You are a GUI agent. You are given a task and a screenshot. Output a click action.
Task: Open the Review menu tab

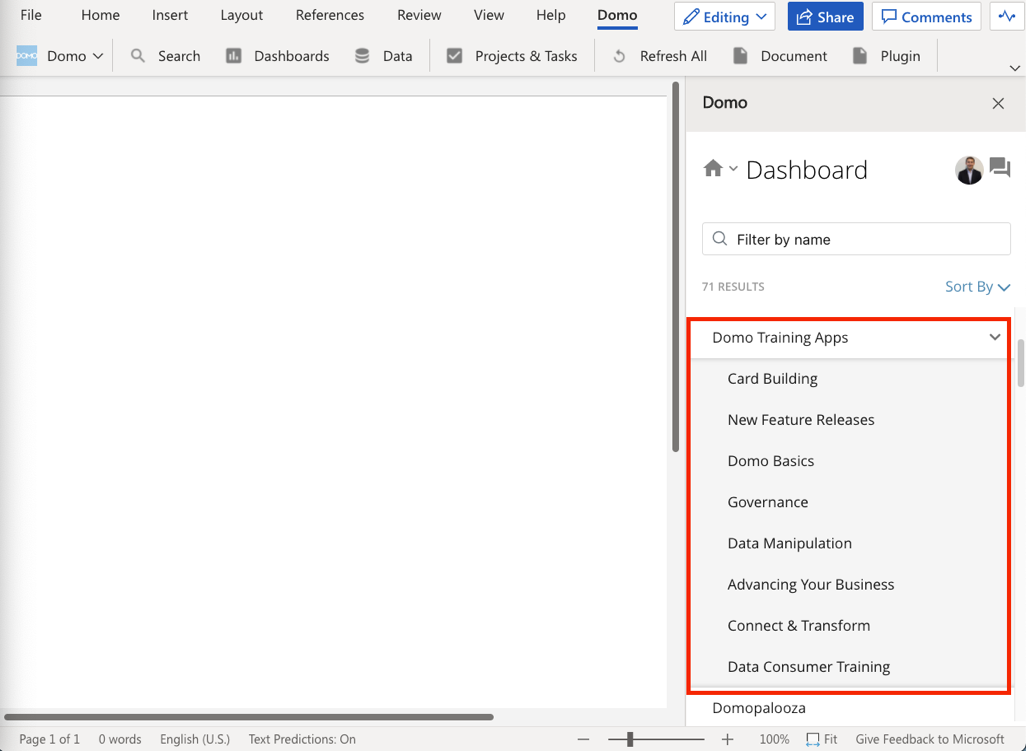[418, 15]
